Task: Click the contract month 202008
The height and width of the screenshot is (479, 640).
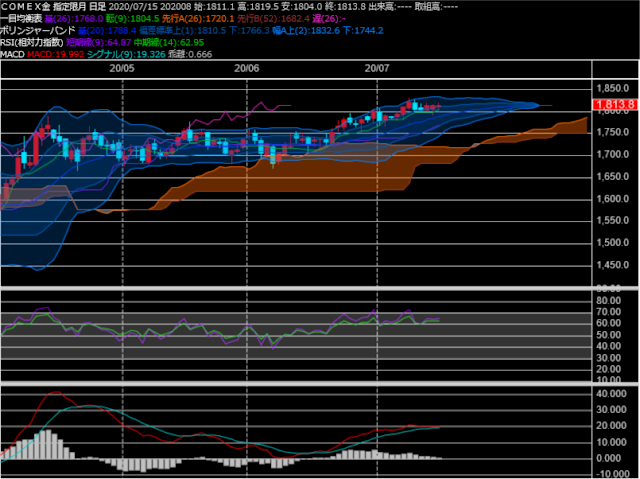Action: tap(176, 7)
